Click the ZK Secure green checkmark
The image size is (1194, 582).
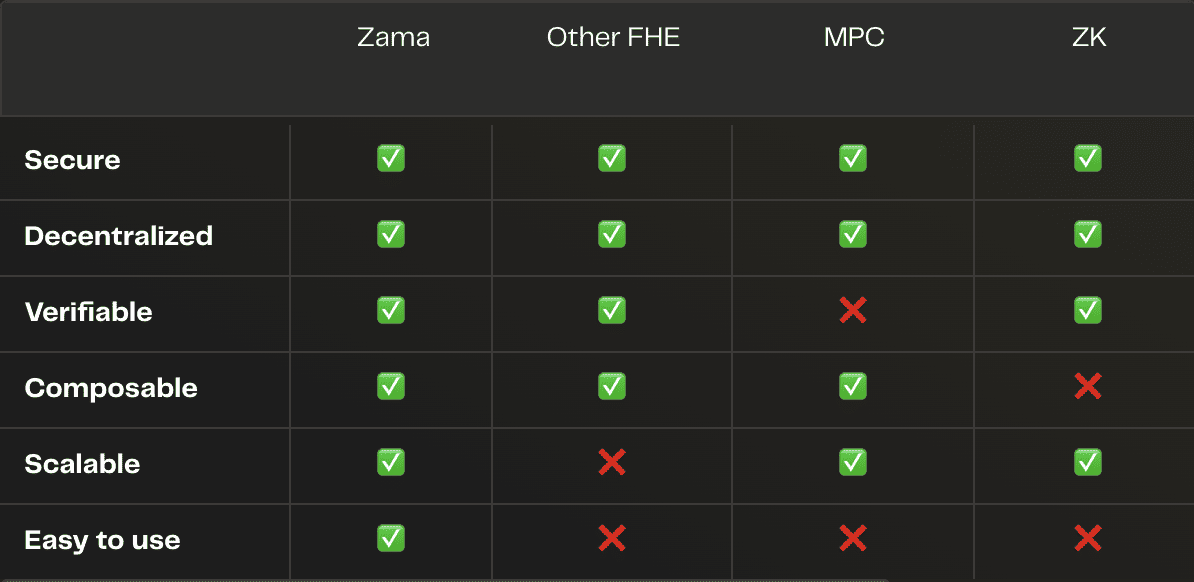[1087, 158]
